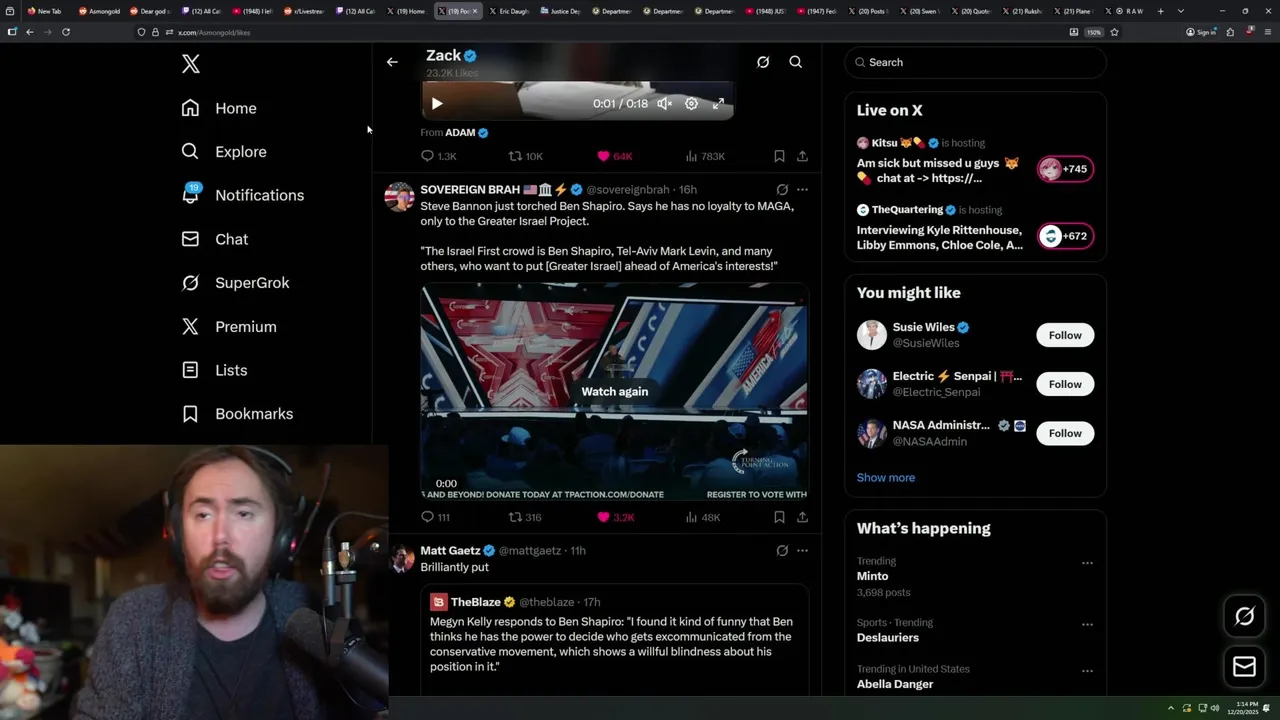Enter fullscreen on the top video
This screenshot has height=720, width=1280.
pos(718,104)
